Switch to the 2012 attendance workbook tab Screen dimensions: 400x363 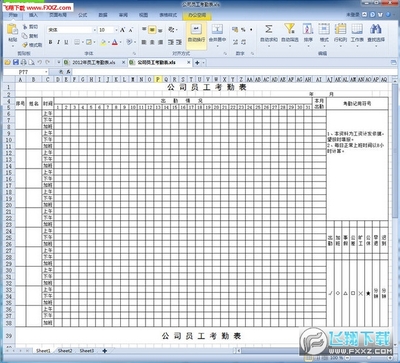pyautogui.click(x=93, y=62)
